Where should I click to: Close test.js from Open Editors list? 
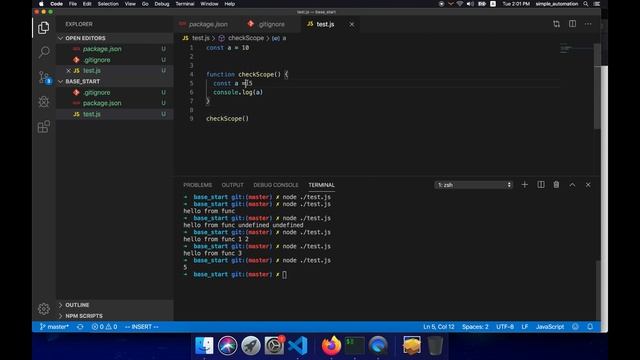click(x=68, y=71)
